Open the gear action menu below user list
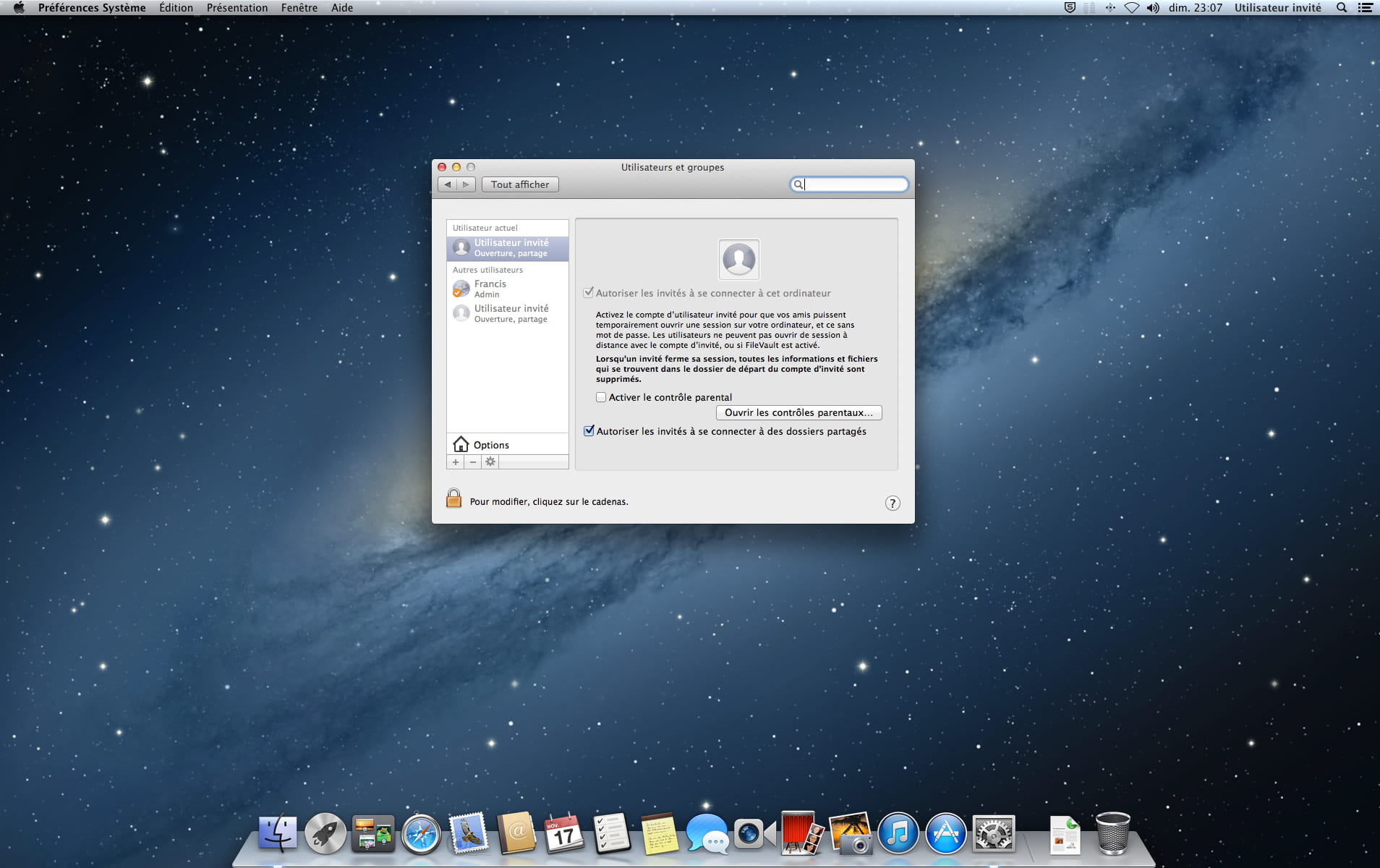This screenshot has width=1380, height=868. coord(490,462)
